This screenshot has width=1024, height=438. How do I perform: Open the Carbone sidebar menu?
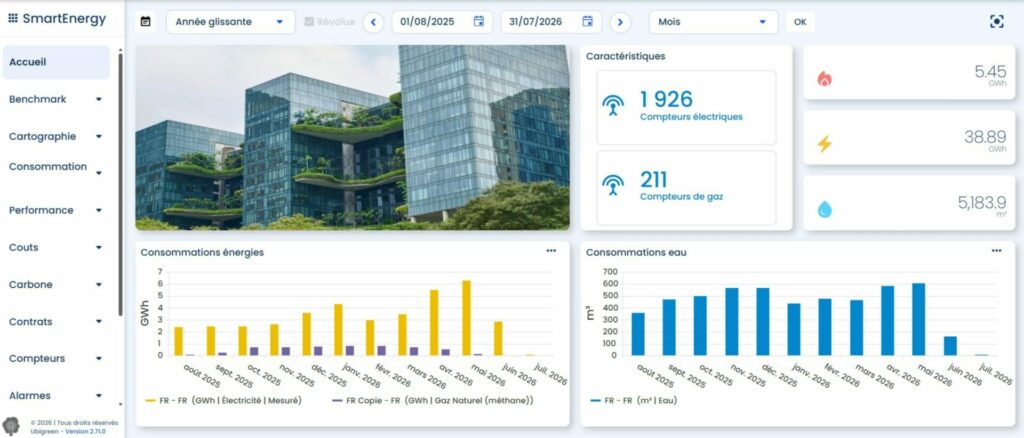click(56, 285)
